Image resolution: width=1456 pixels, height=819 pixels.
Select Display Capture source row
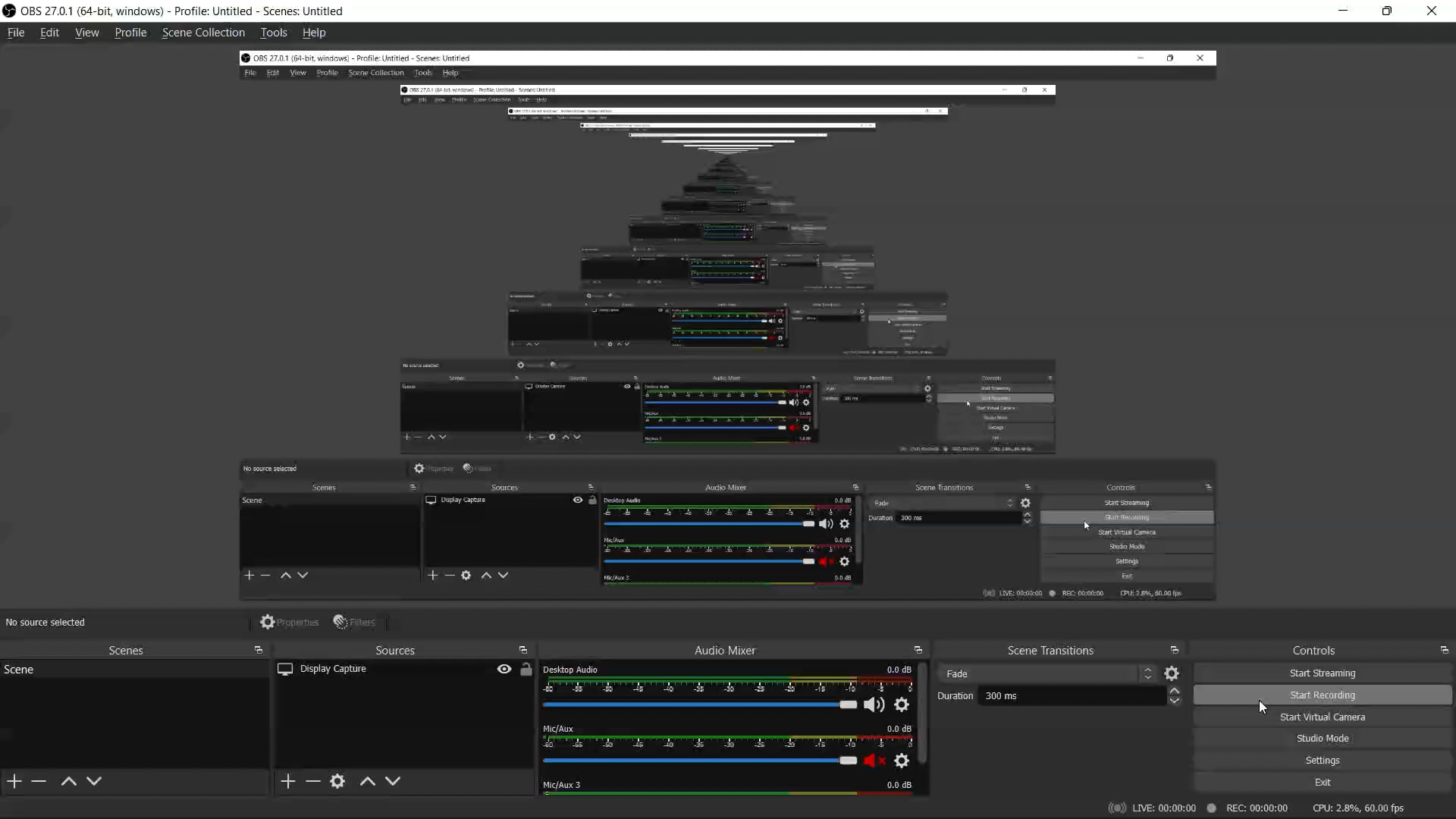click(403, 669)
